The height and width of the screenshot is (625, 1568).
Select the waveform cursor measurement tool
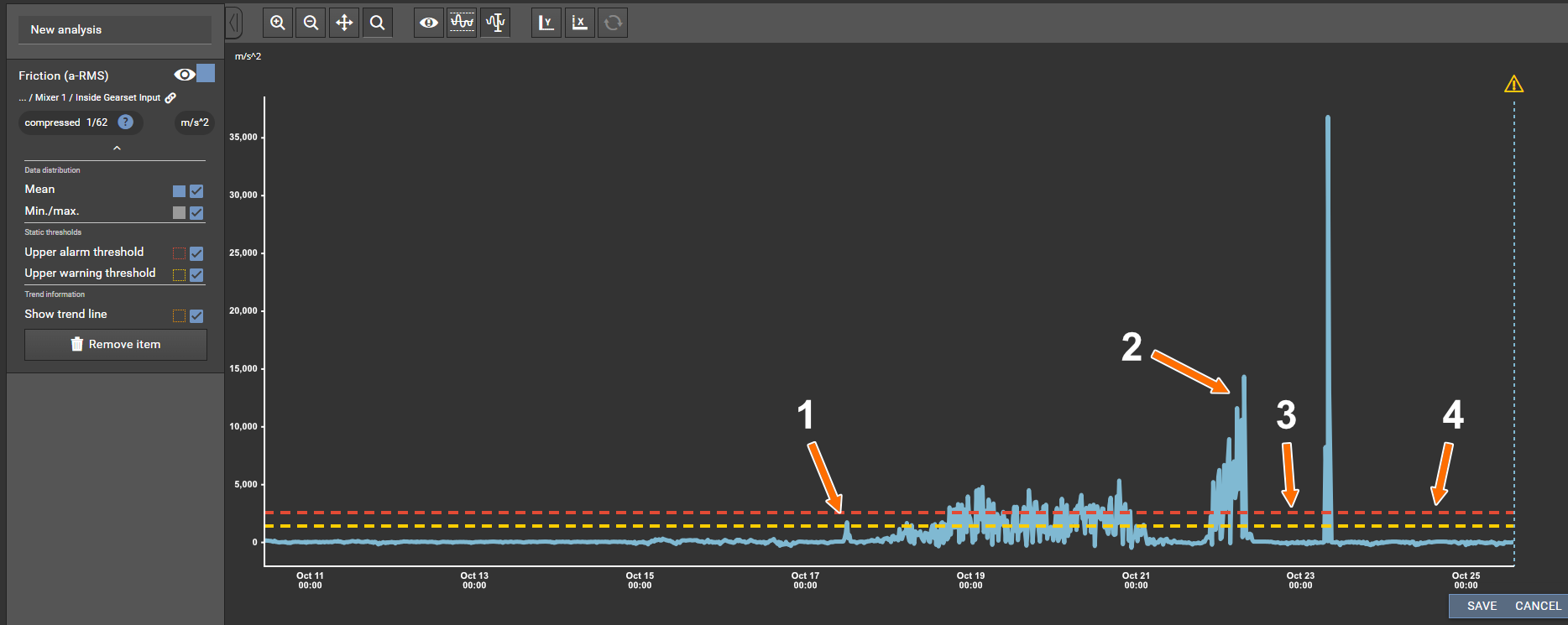pyautogui.click(x=495, y=23)
